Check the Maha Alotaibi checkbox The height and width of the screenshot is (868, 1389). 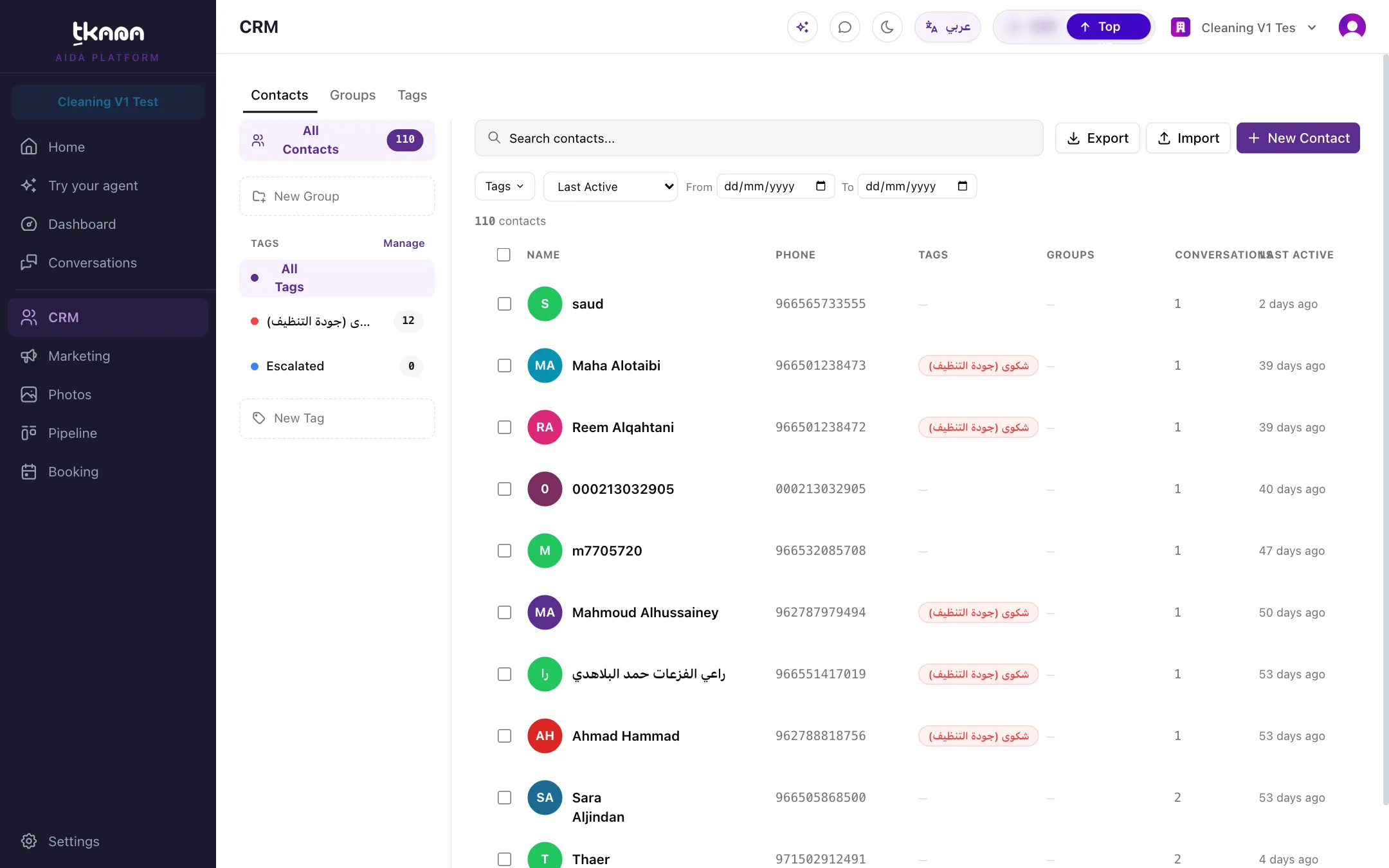(x=504, y=365)
